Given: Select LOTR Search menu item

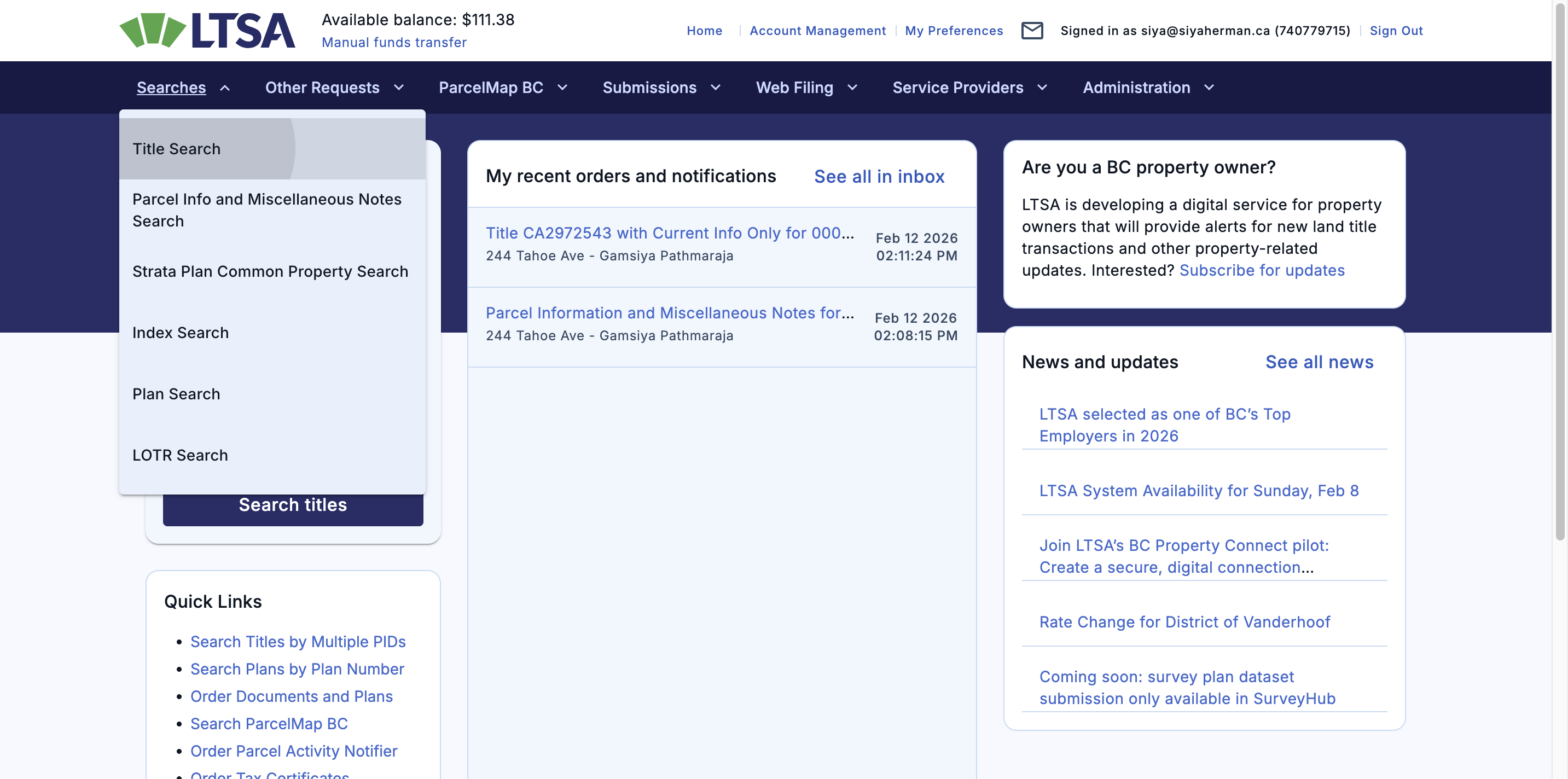Looking at the screenshot, I should 180,455.
